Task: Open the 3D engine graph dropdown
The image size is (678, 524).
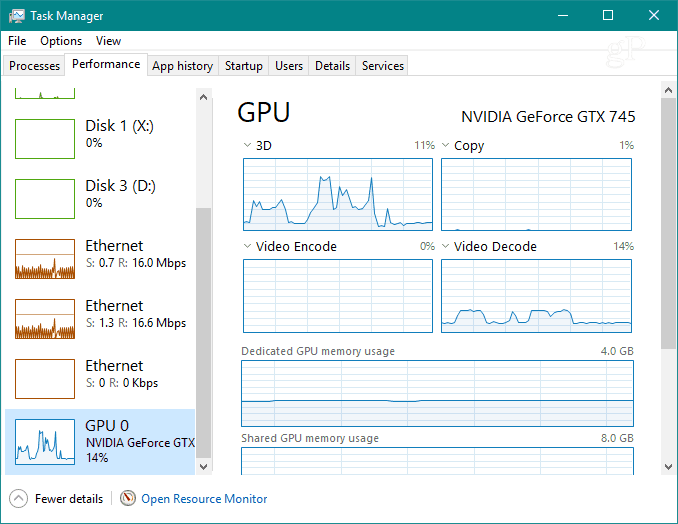Action: (x=248, y=146)
